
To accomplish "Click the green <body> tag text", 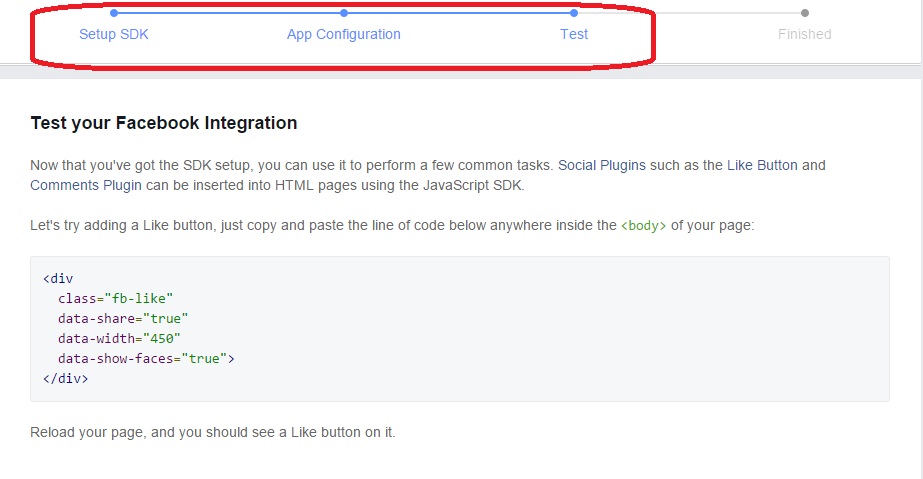I will tap(643, 226).
